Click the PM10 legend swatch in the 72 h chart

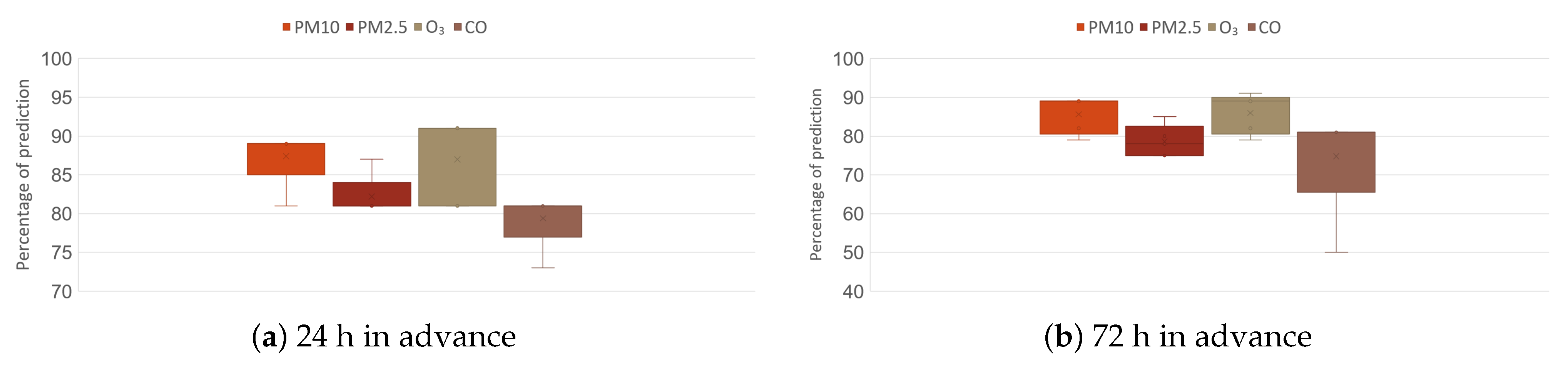pyautogui.click(x=1080, y=27)
